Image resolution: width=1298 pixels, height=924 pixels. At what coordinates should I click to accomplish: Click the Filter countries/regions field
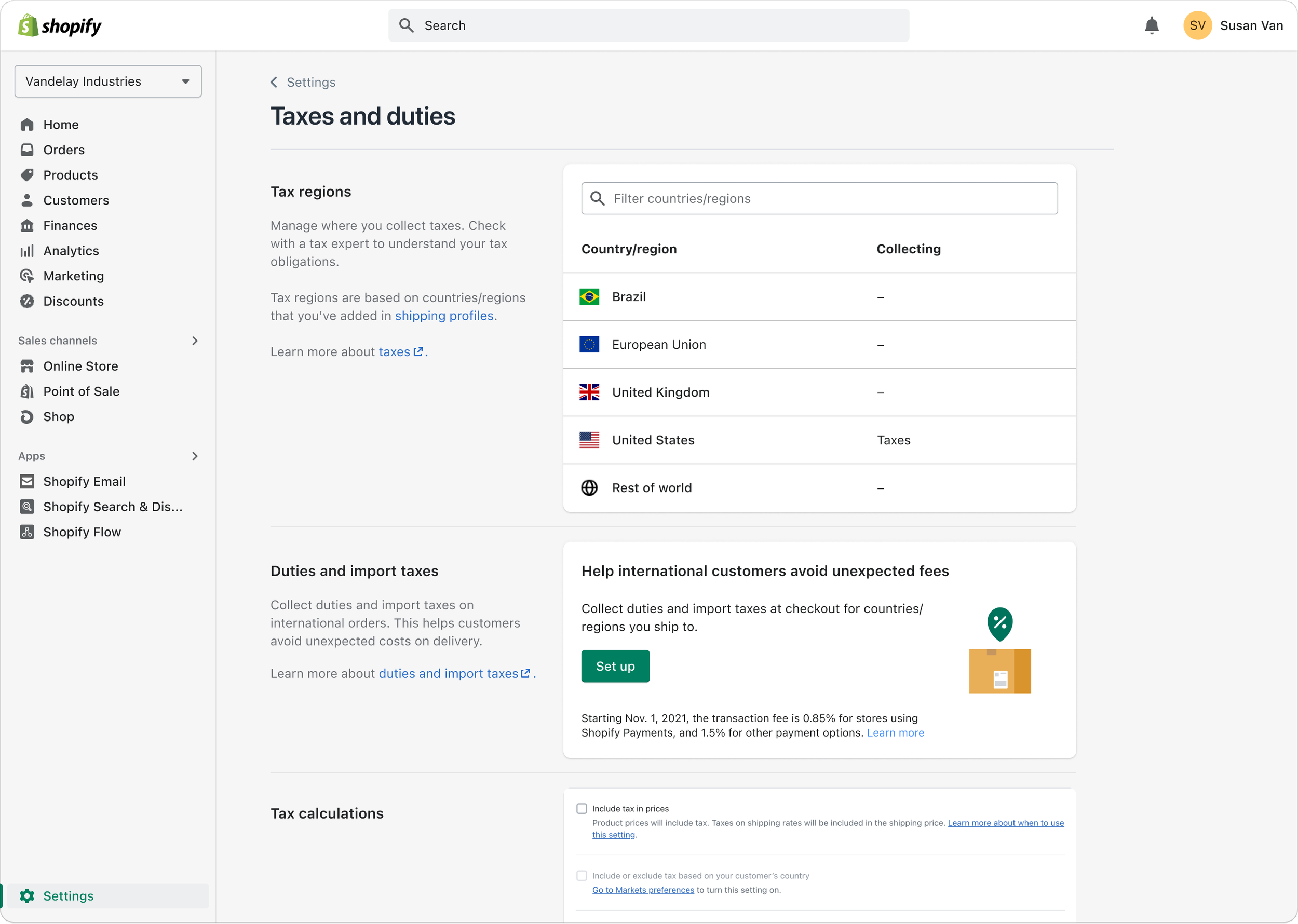(819, 199)
